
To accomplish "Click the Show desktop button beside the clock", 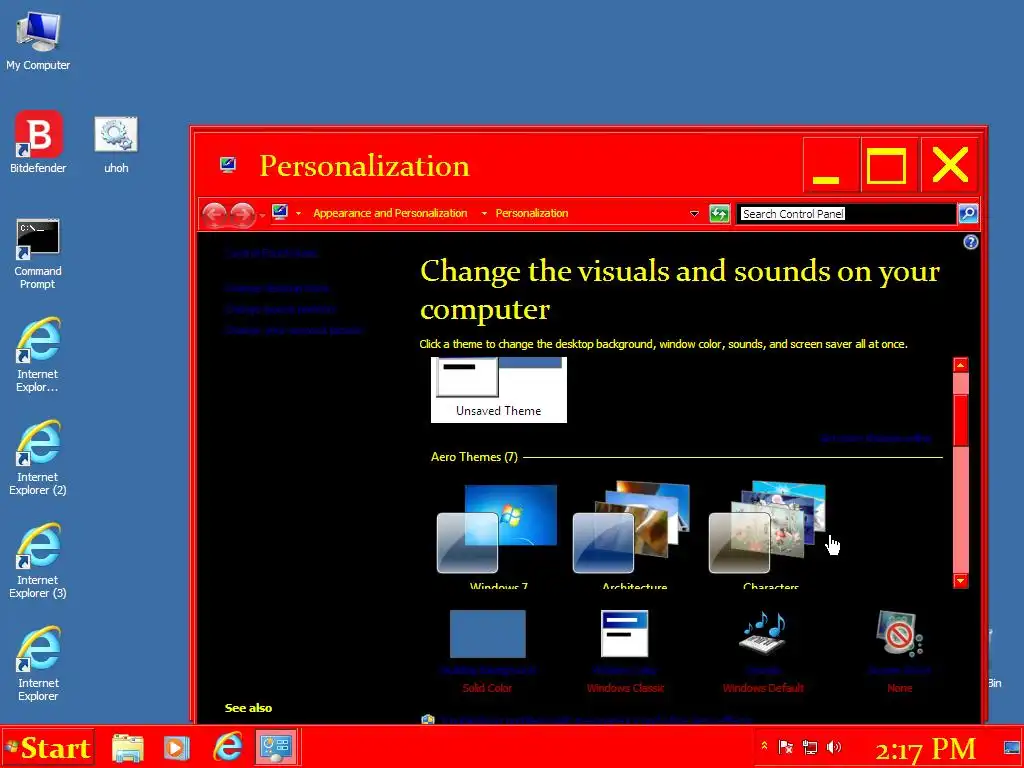I will [1012, 747].
